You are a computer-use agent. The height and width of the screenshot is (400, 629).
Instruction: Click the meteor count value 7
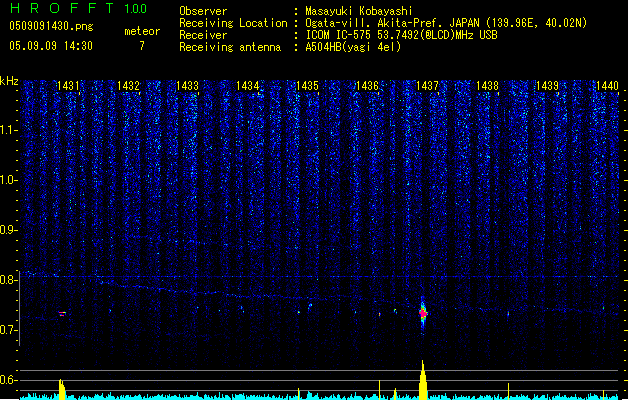point(142,46)
